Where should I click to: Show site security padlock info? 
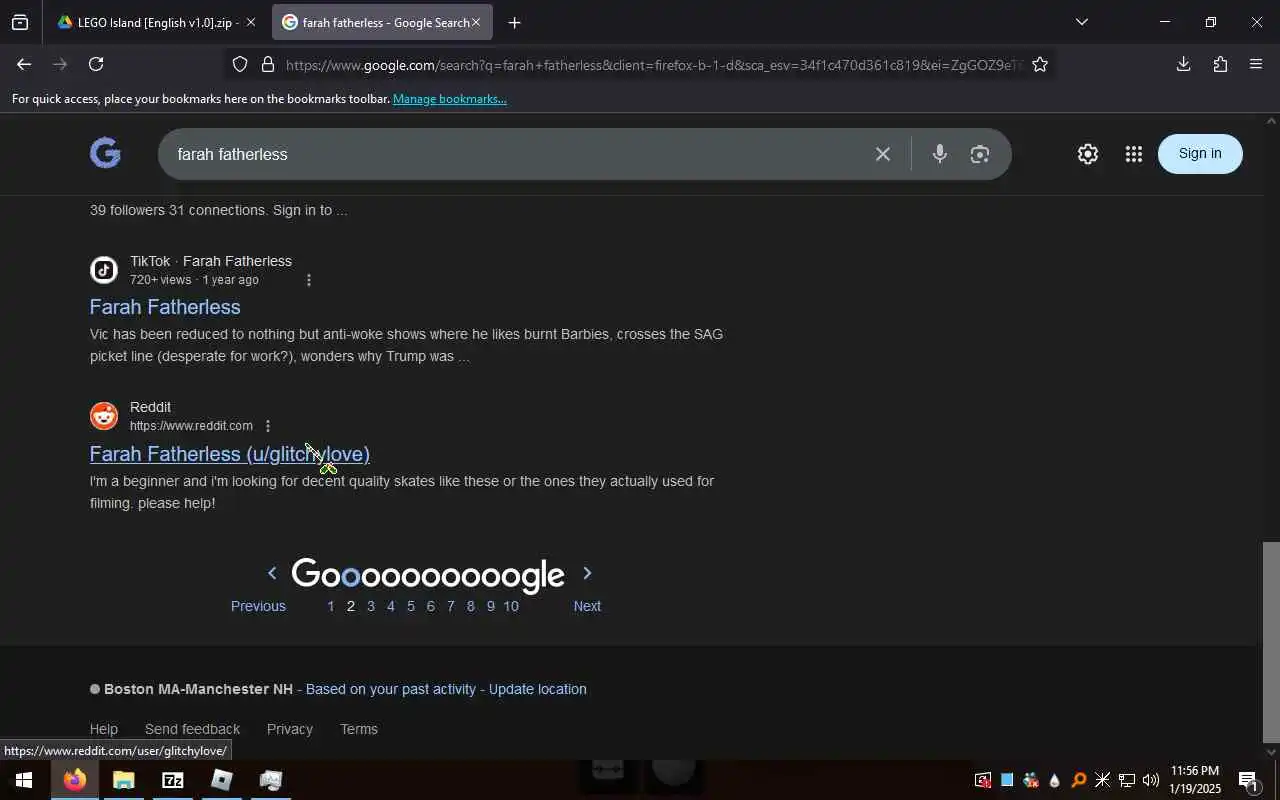pos(268,65)
